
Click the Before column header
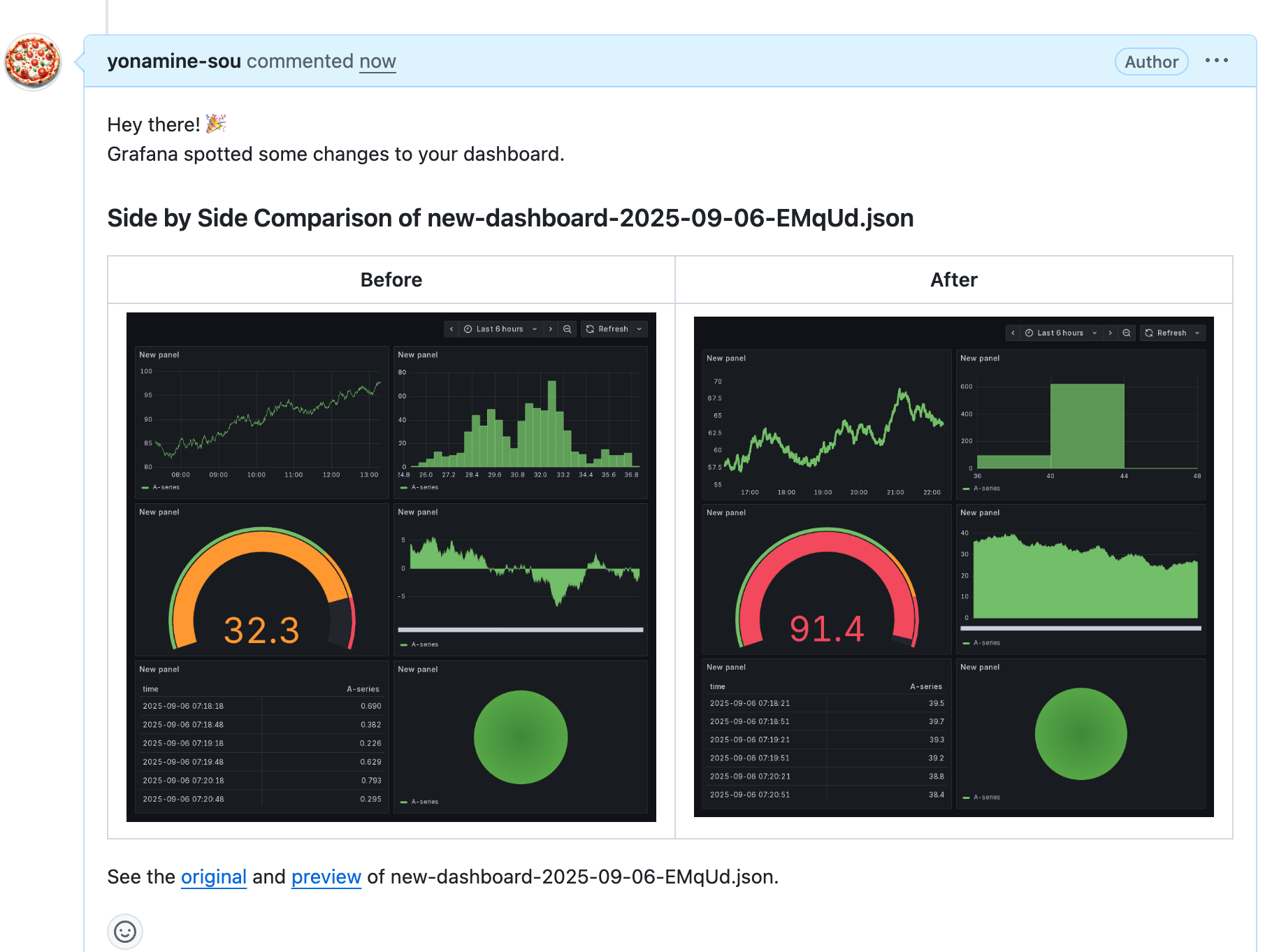pos(391,280)
